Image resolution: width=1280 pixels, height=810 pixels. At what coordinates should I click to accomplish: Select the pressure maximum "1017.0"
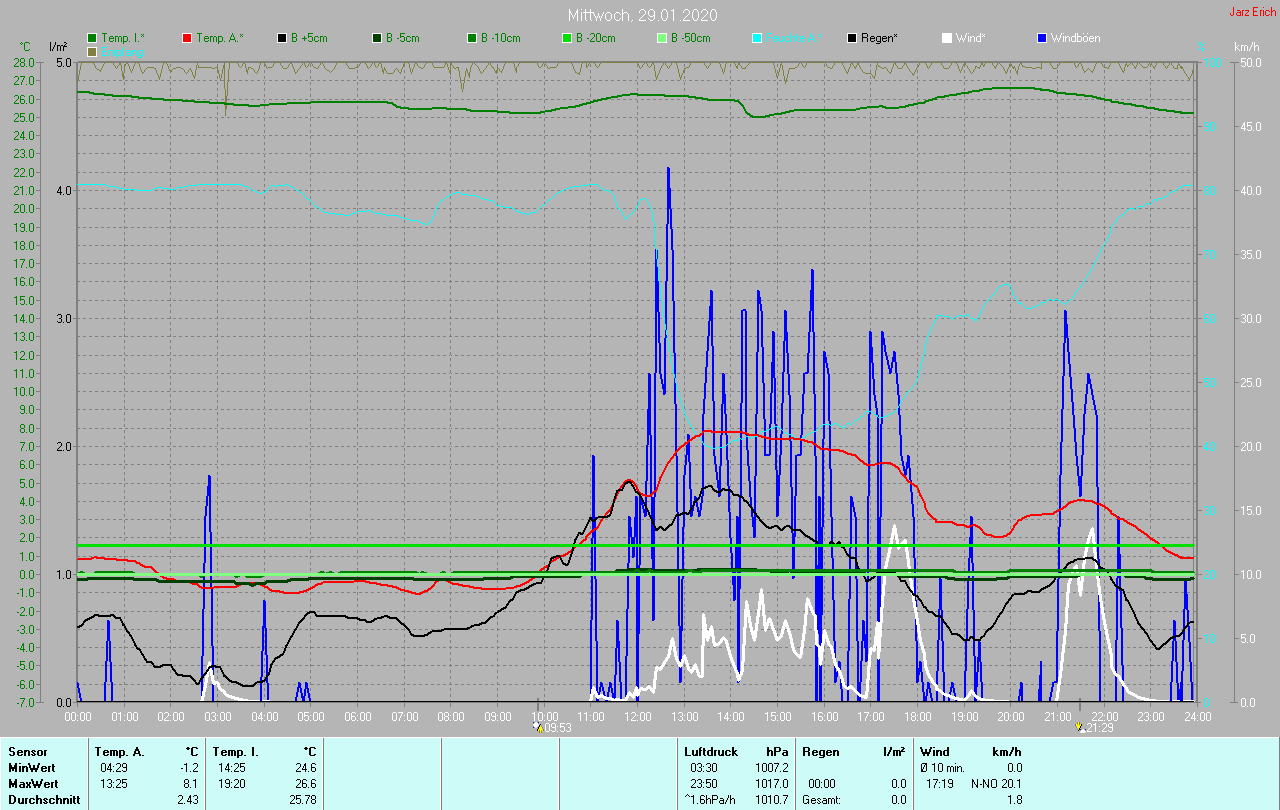tap(772, 784)
